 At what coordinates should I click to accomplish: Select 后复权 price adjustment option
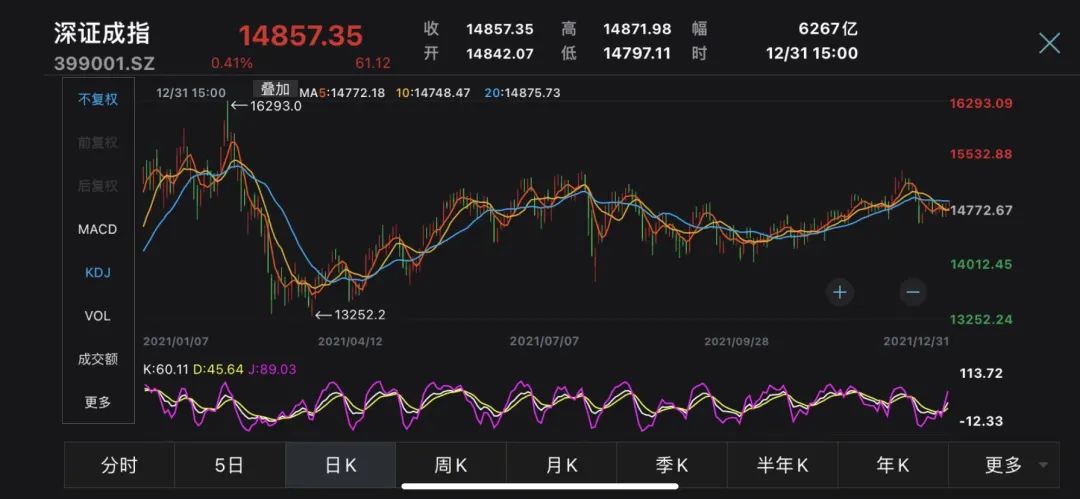tap(98, 186)
